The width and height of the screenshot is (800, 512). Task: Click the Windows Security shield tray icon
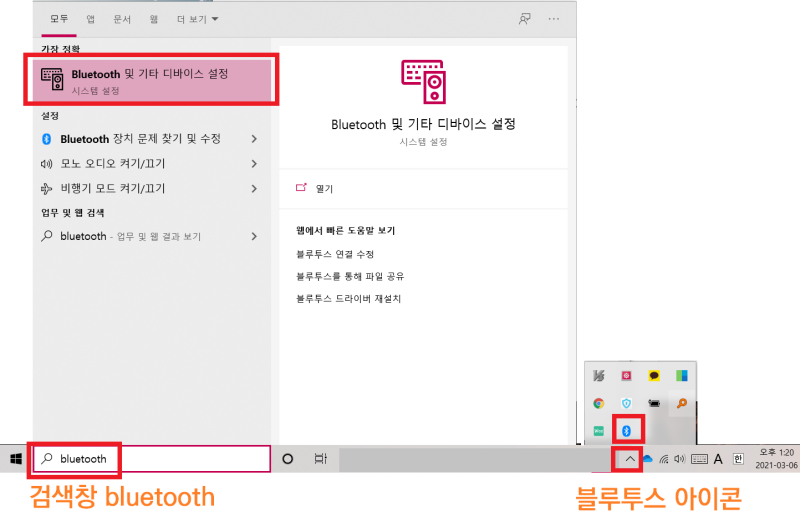pyautogui.click(x=627, y=403)
